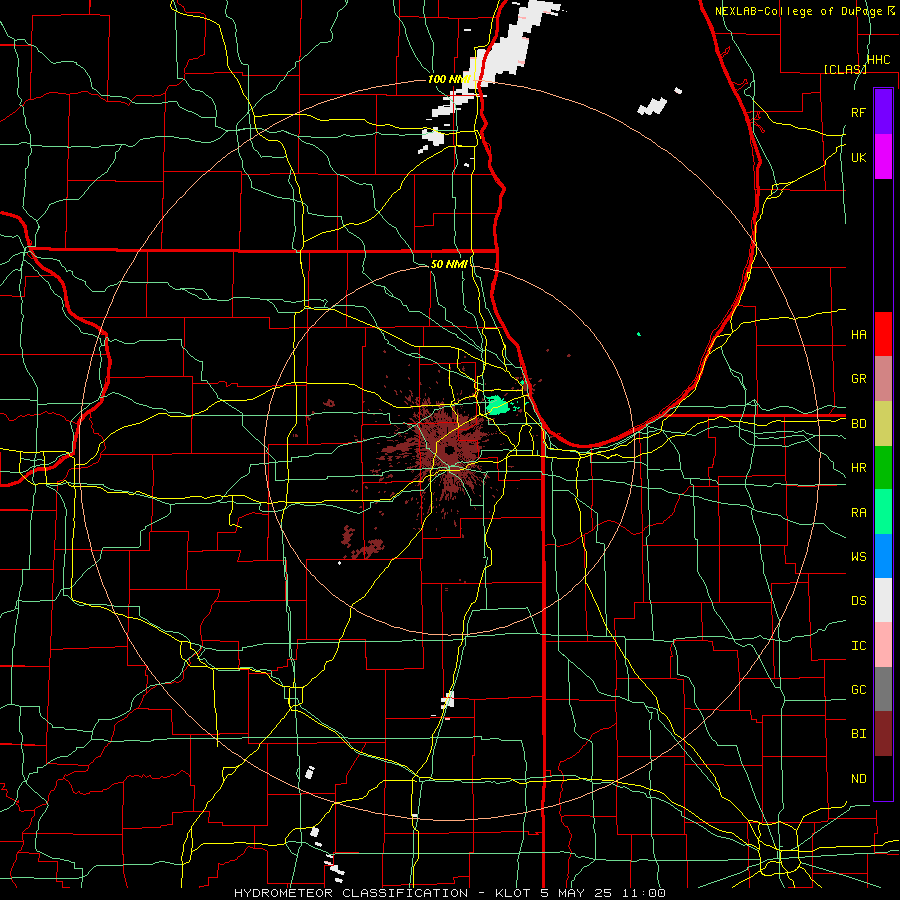Image resolution: width=900 pixels, height=900 pixels.
Task: Click the 'HYDROMETEOR CLASSIFICATION' title text
Action: point(351,893)
